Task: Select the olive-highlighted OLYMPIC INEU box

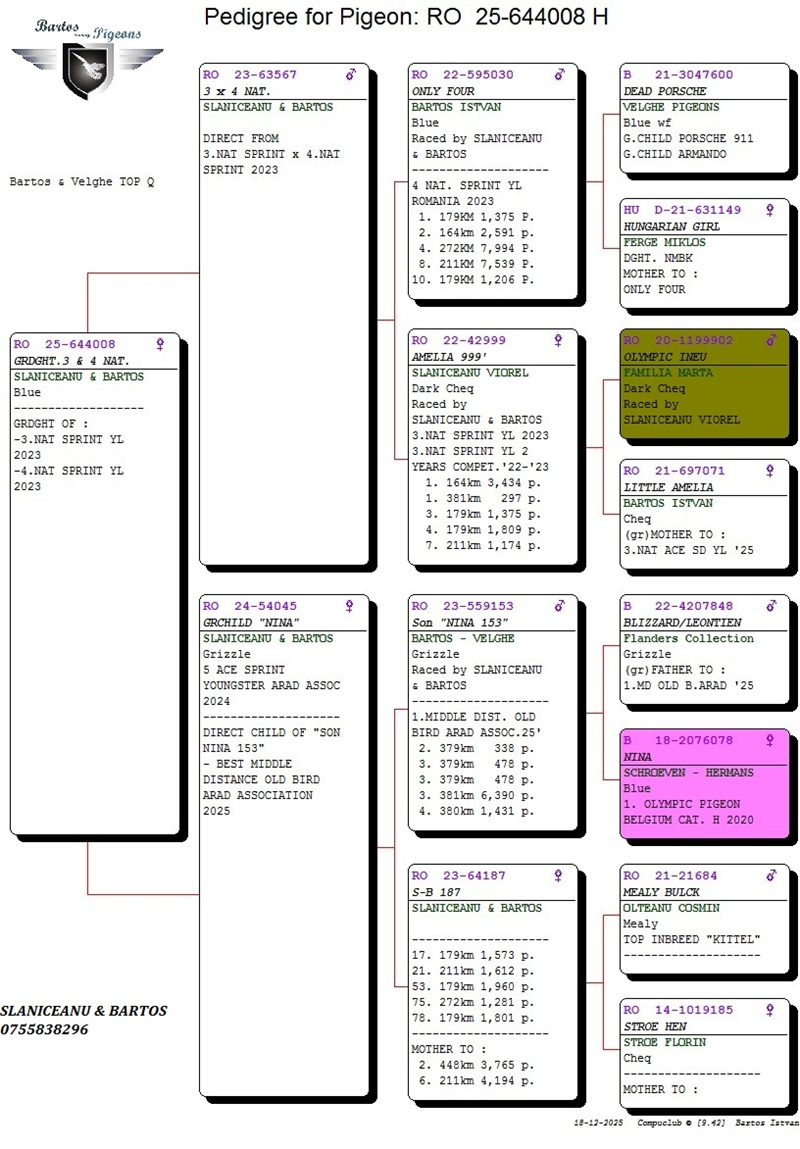Action: (704, 380)
